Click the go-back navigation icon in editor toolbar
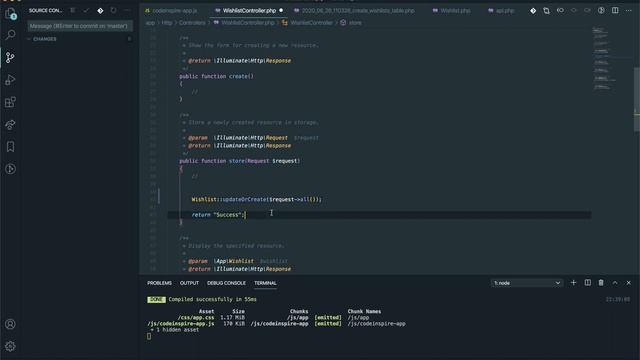 pos(560,11)
